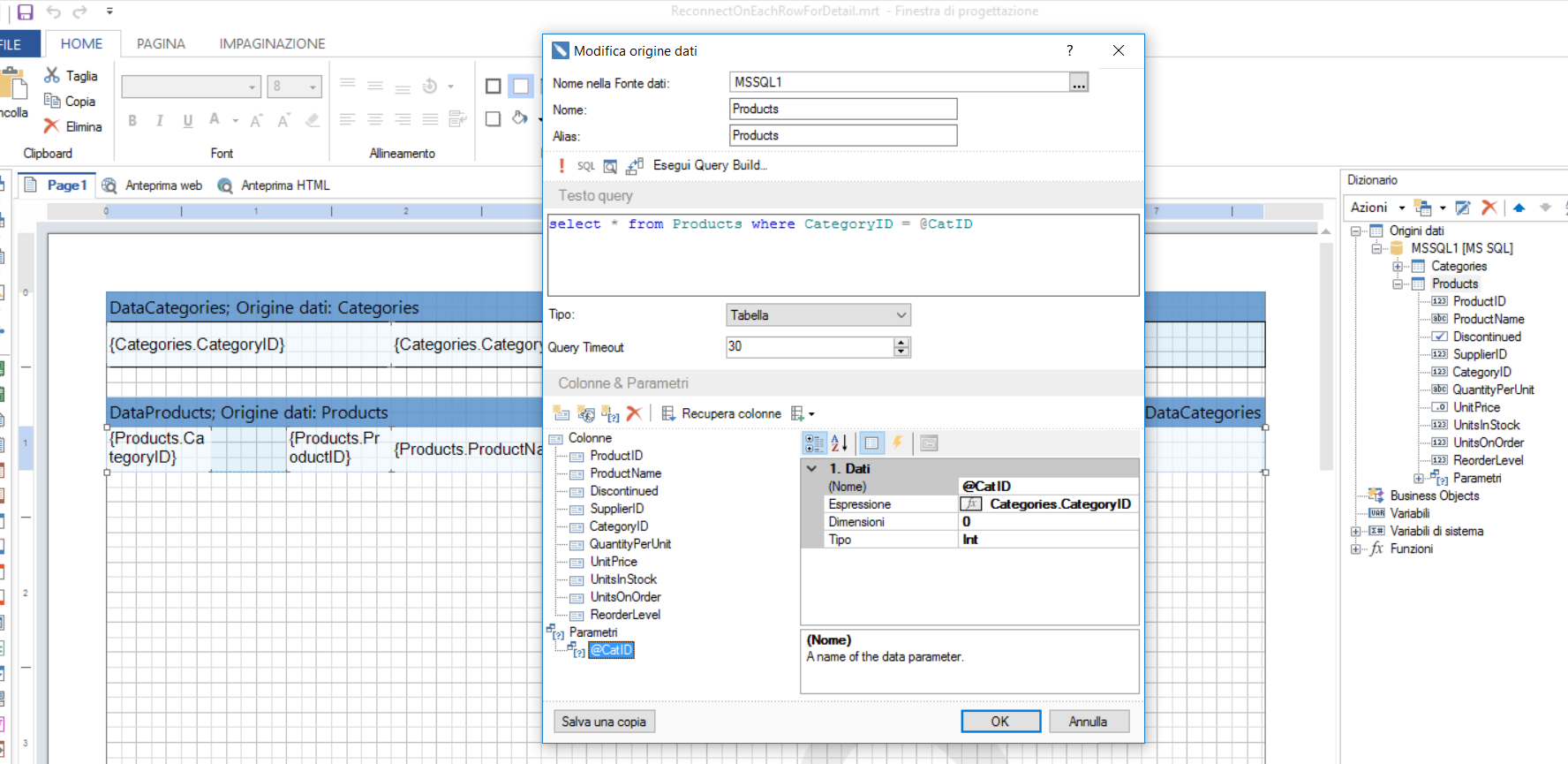Click the OK button
1568x764 pixels.
pos(1000,722)
